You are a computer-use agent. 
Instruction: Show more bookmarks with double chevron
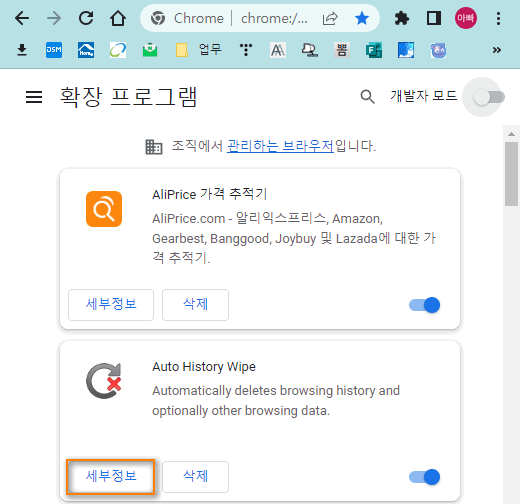[497, 50]
